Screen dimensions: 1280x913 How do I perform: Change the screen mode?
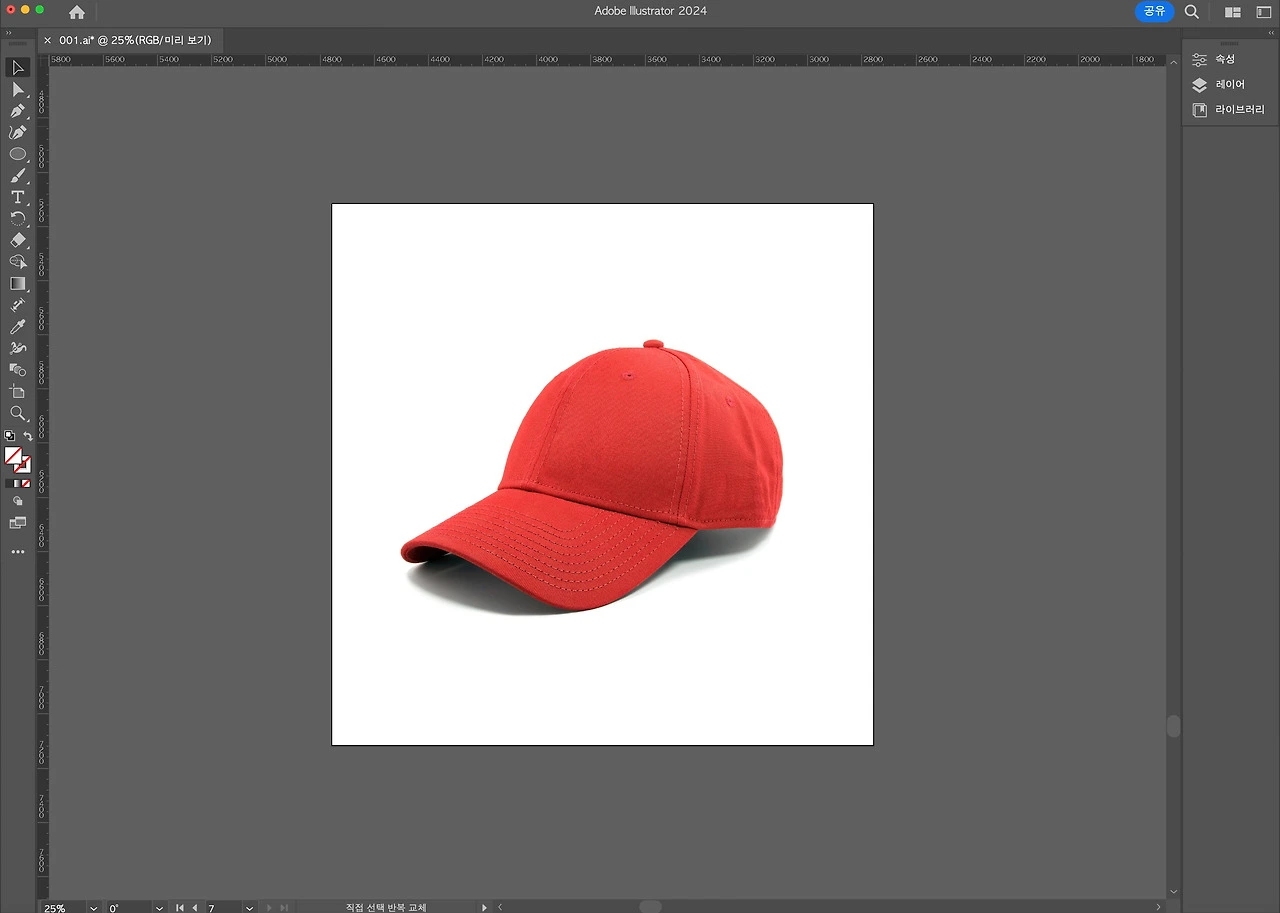(18, 522)
